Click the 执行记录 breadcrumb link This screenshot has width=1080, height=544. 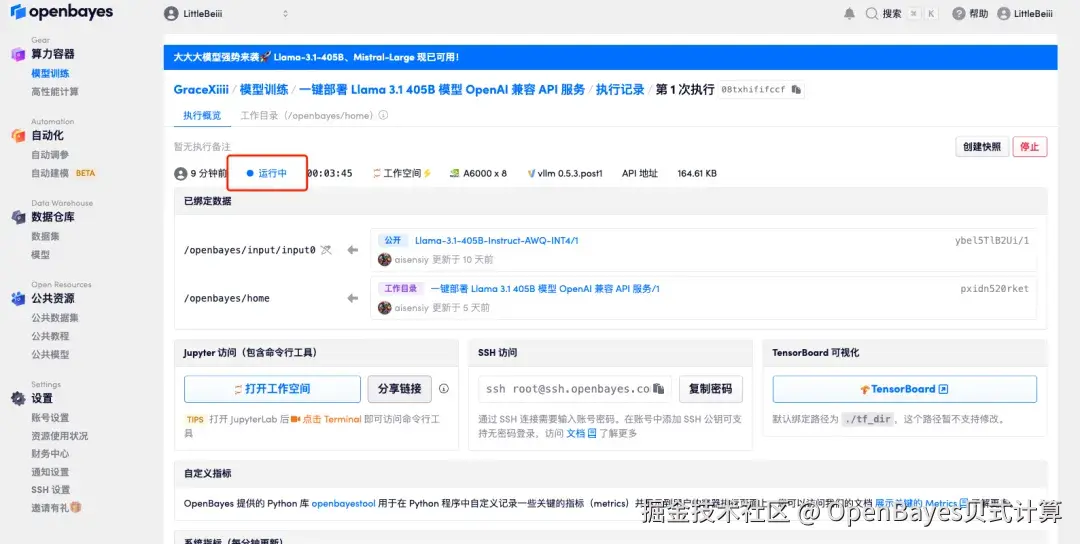point(620,90)
